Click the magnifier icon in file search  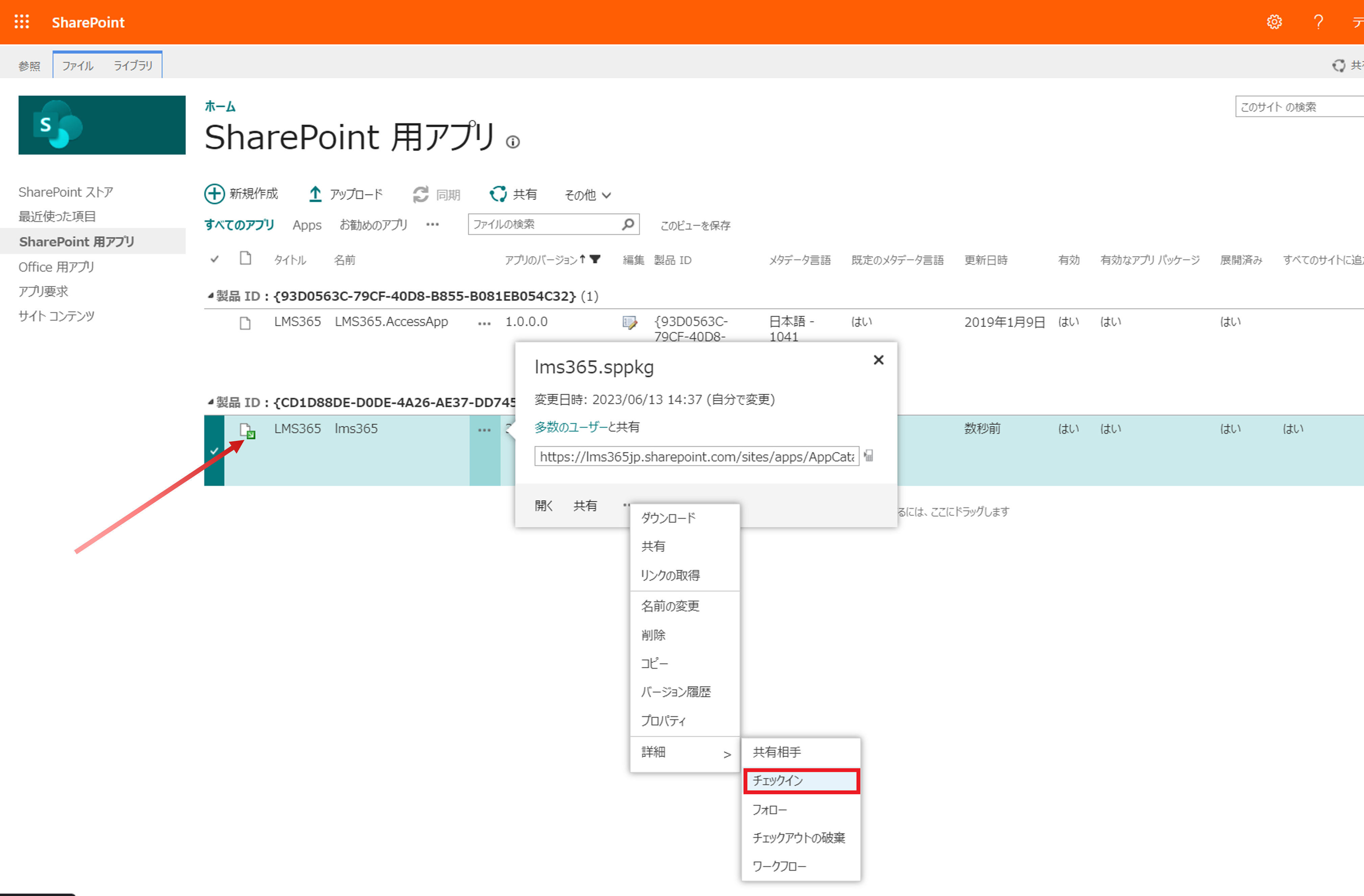click(x=628, y=224)
